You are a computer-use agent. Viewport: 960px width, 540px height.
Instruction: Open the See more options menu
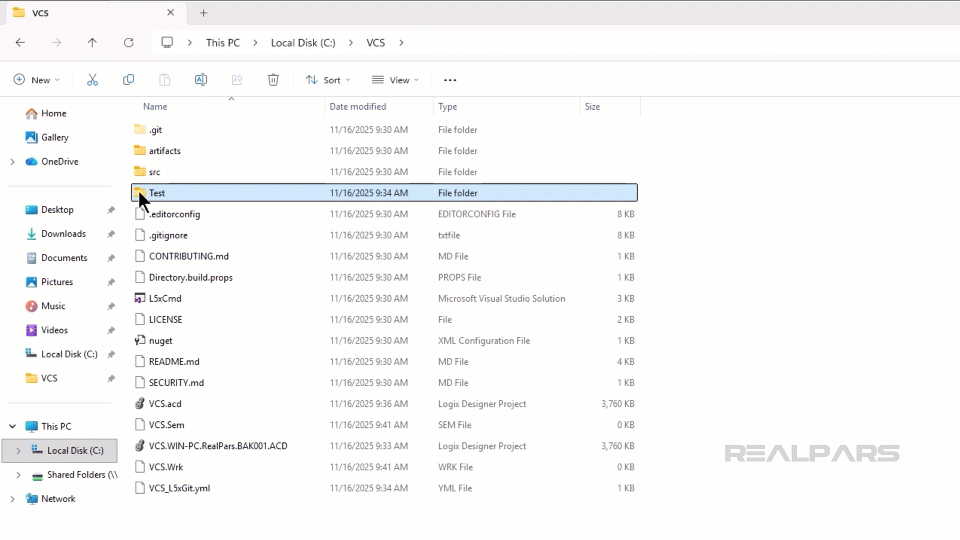click(450, 80)
